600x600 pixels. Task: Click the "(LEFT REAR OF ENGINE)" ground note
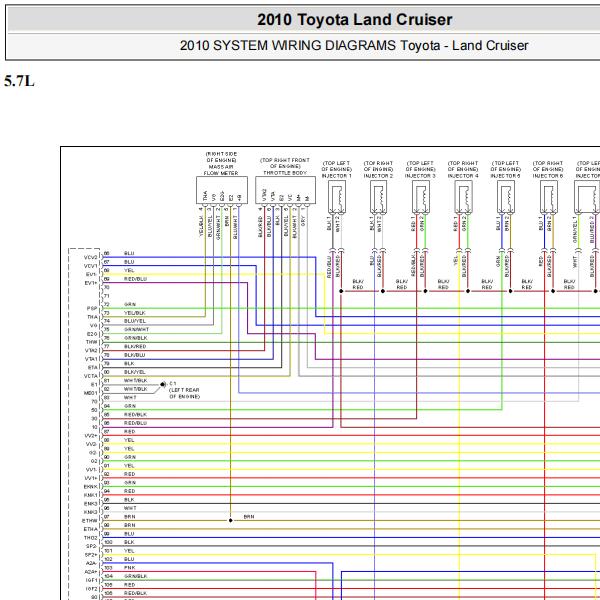click(x=184, y=393)
